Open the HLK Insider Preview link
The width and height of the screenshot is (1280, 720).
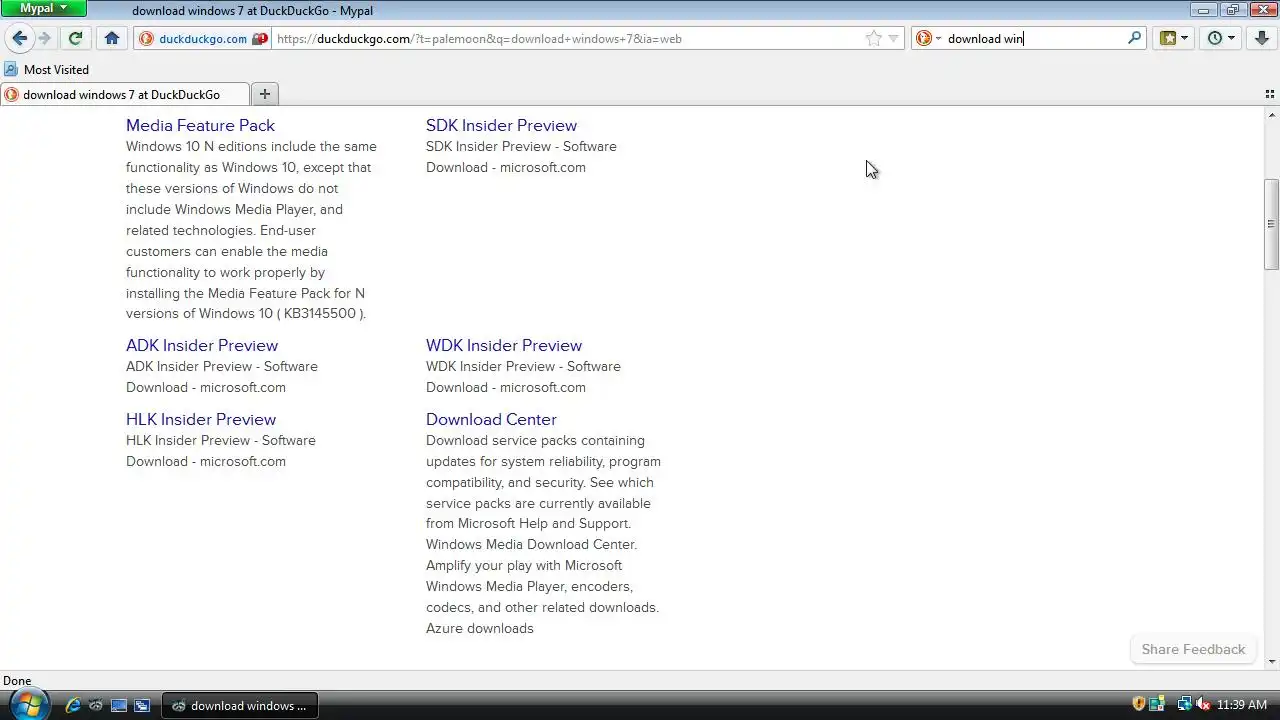coord(201,419)
